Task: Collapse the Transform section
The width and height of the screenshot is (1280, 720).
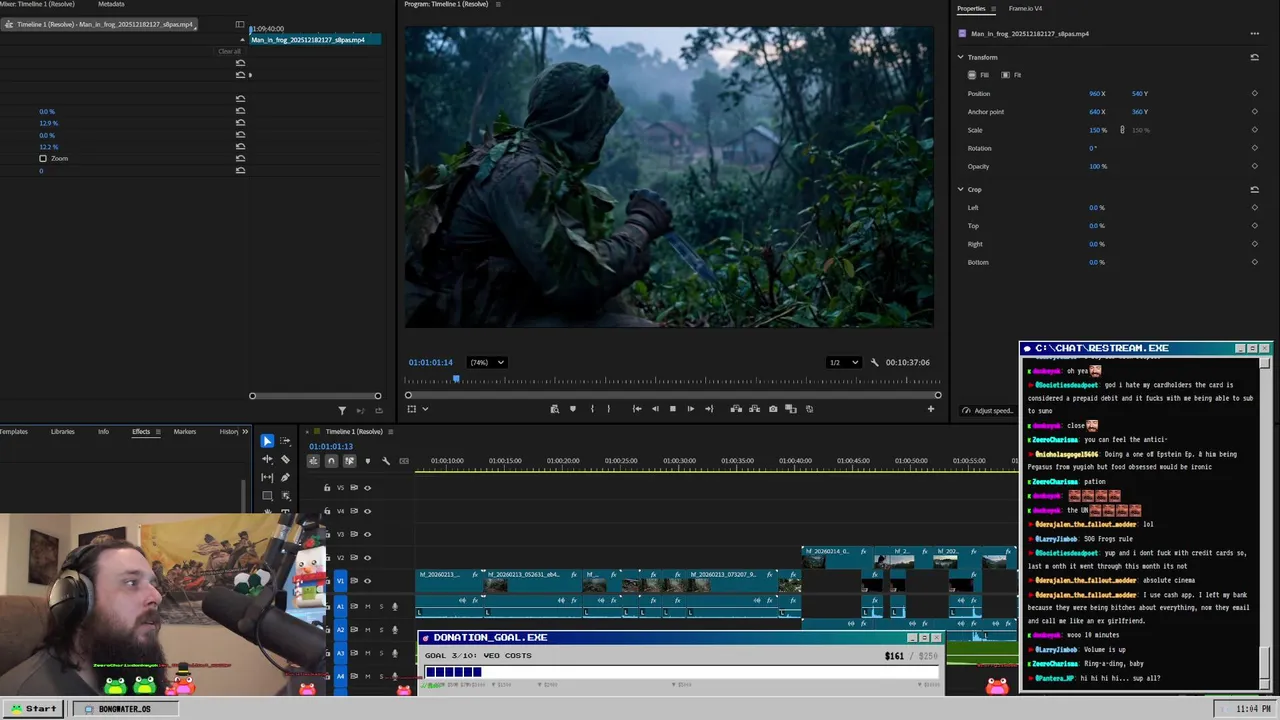Action: click(x=960, y=57)
